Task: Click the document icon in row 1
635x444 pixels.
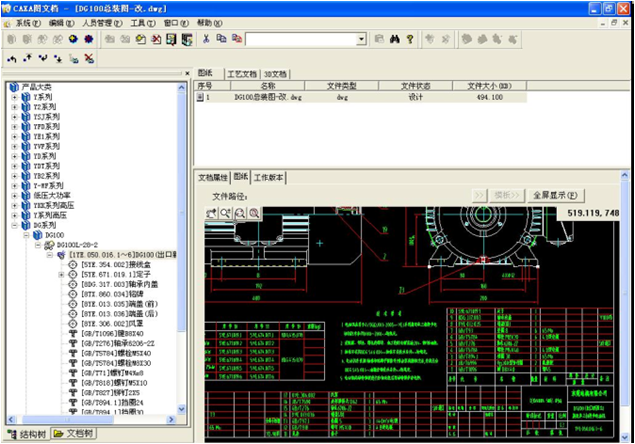Action: click(200, 97)
